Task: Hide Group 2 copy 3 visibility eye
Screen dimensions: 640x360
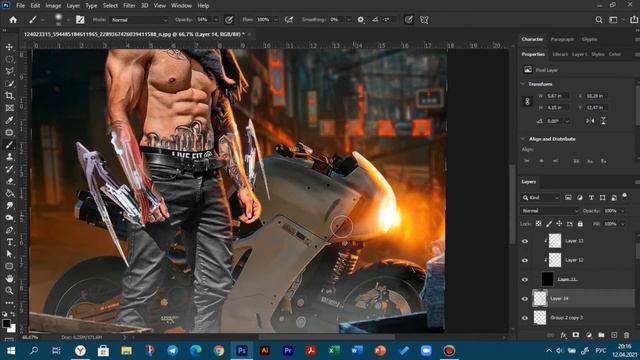Action: (x=525, y=318)
